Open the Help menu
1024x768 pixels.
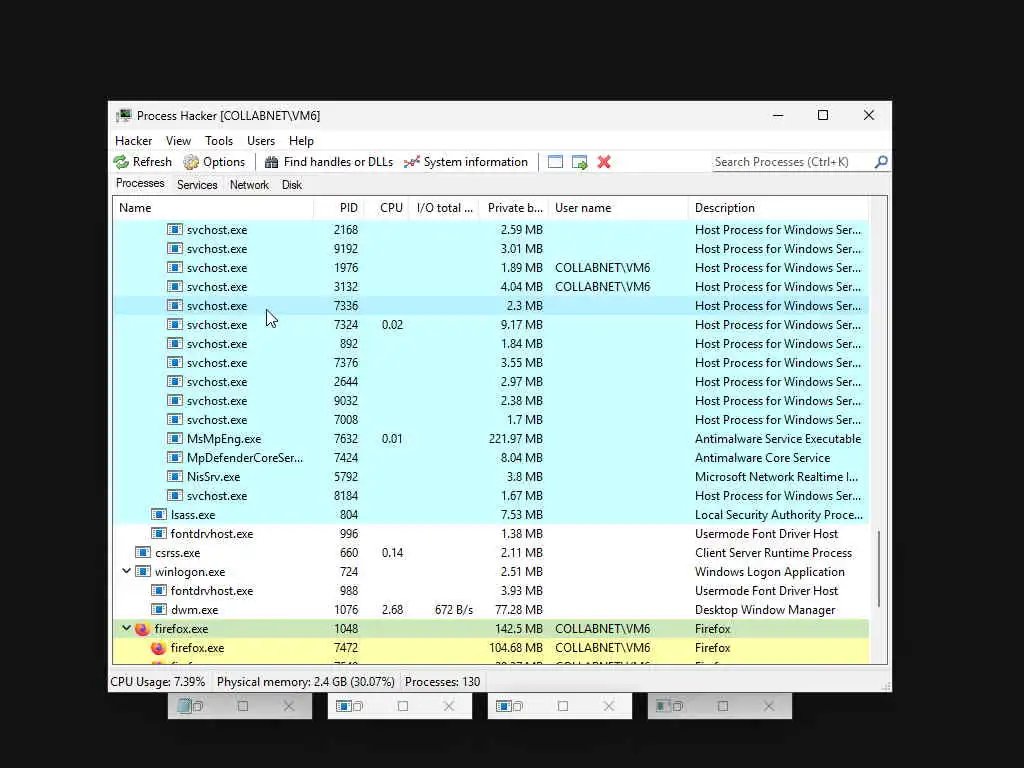pyautogui.click(x=301, y=141)
